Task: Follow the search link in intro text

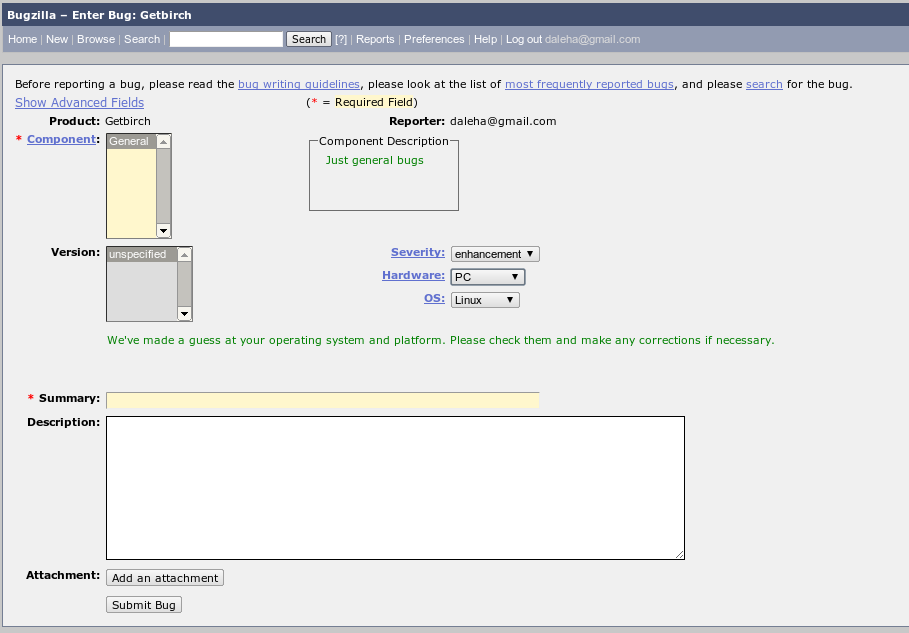Action: (764, 84)
